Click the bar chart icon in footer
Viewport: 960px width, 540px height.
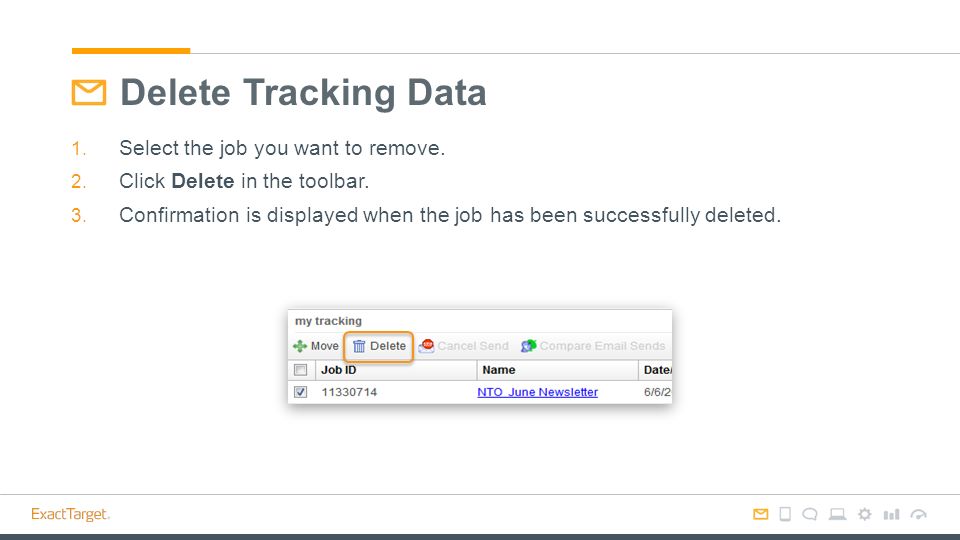pyautogui.click(x=891, y=514)
